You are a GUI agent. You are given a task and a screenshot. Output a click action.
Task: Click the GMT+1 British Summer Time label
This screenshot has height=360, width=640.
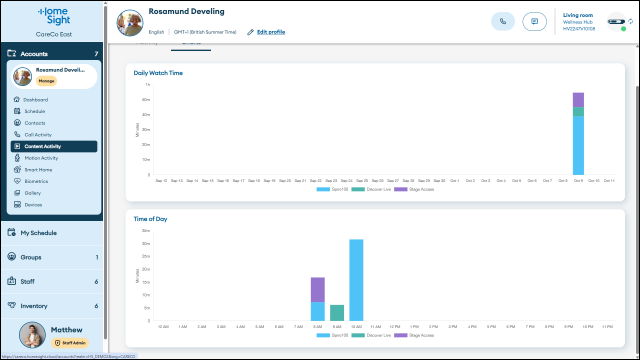pyautogui.click(x=205, y=32)
